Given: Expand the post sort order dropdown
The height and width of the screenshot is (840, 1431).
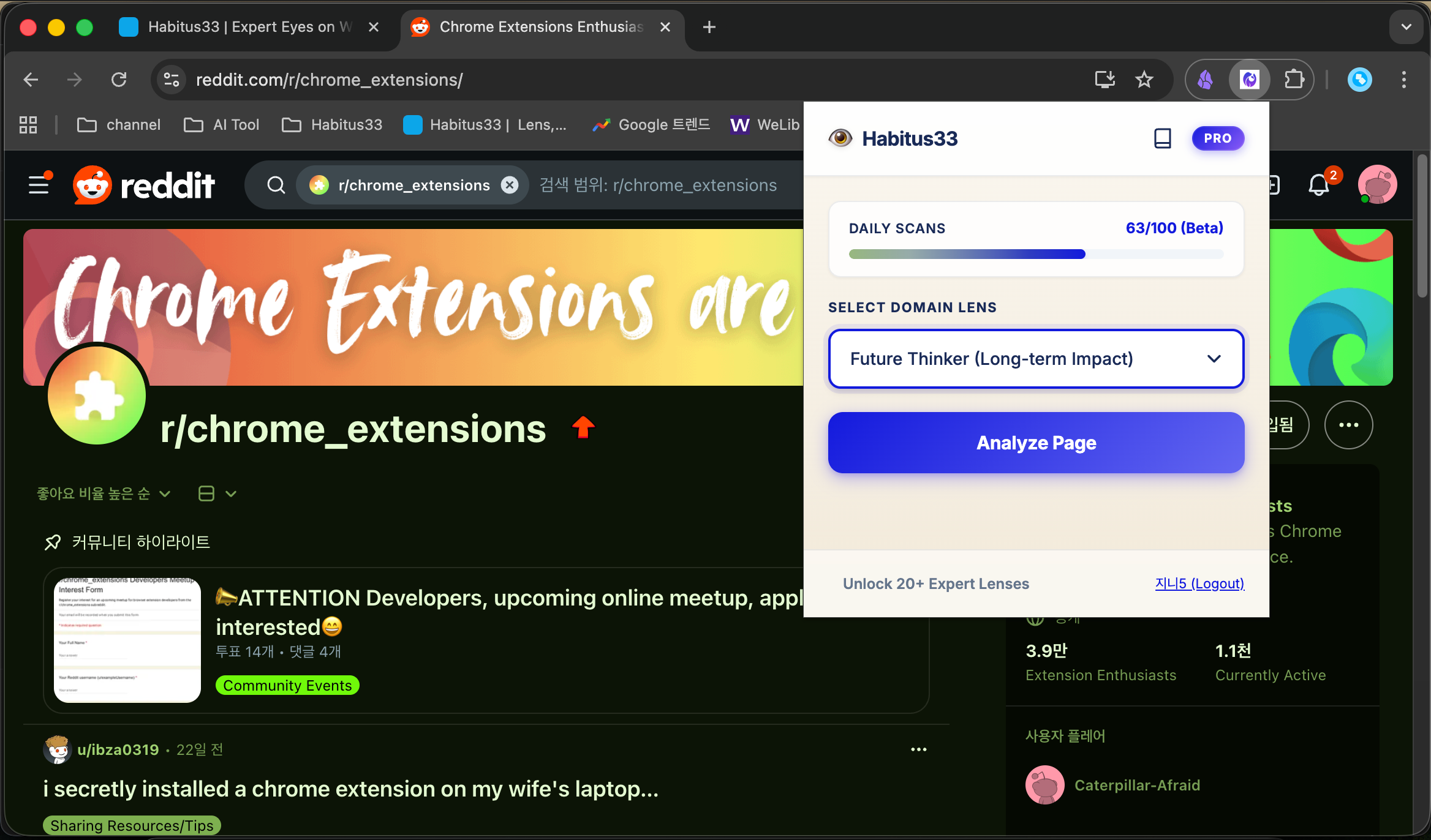Looking at the screenshot, I should point(103,493).
